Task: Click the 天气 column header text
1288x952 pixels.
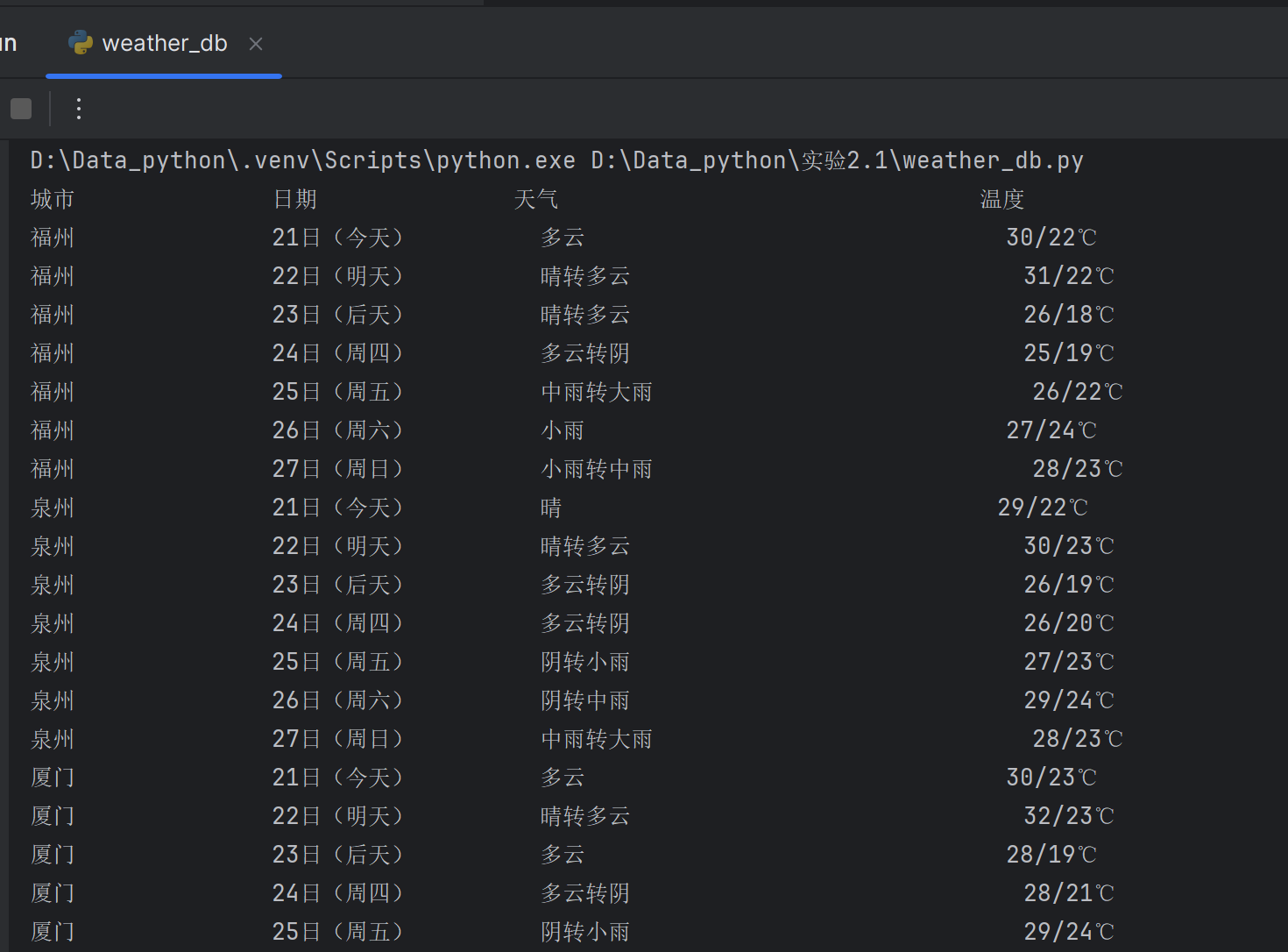Action: click(536, 199)
